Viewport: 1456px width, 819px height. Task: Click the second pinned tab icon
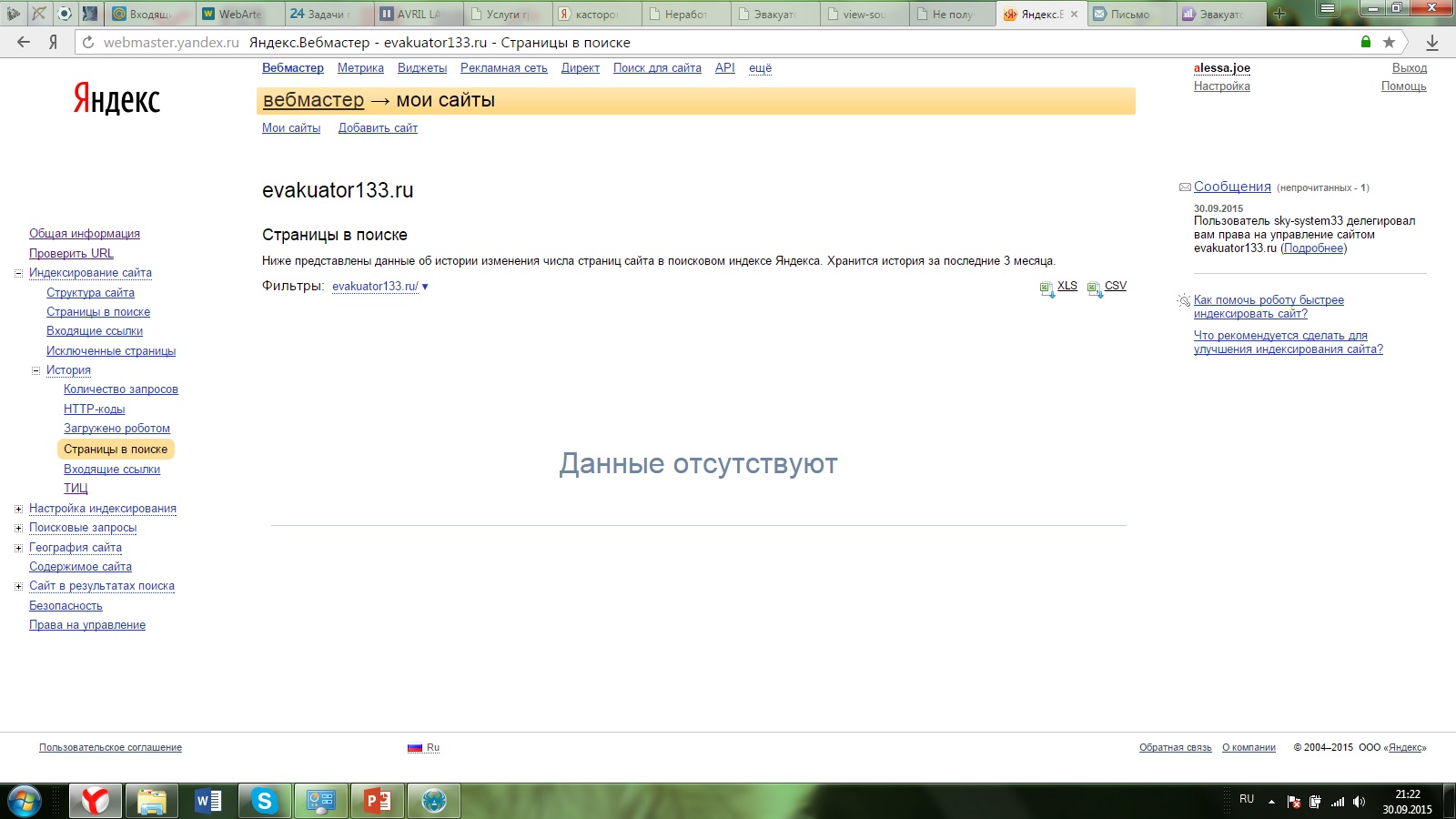[39, 14]
